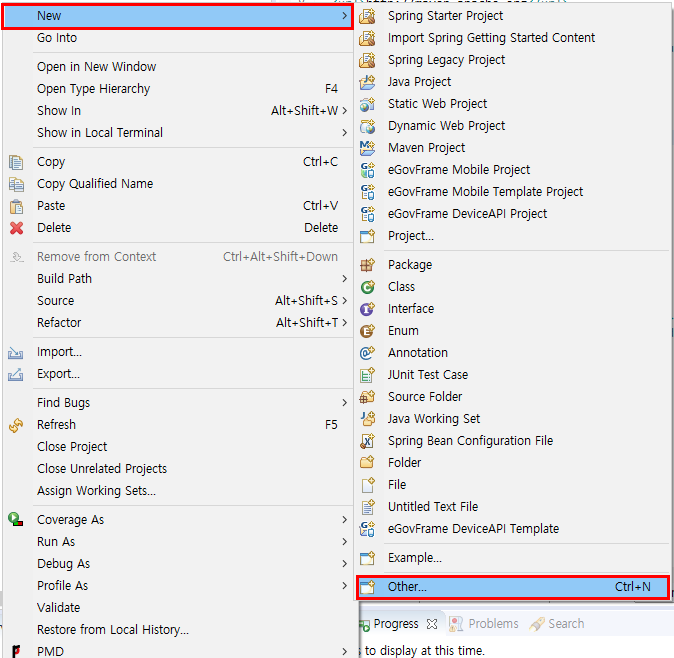Expand the Debug As submenu arrow

[x=344, y=563]
